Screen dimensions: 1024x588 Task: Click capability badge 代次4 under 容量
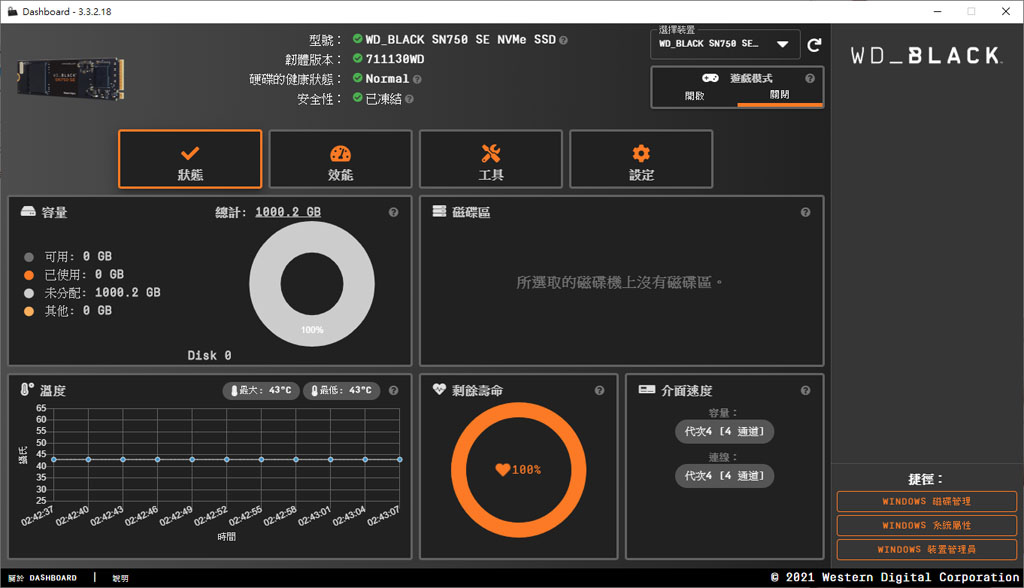coord(724,432)
